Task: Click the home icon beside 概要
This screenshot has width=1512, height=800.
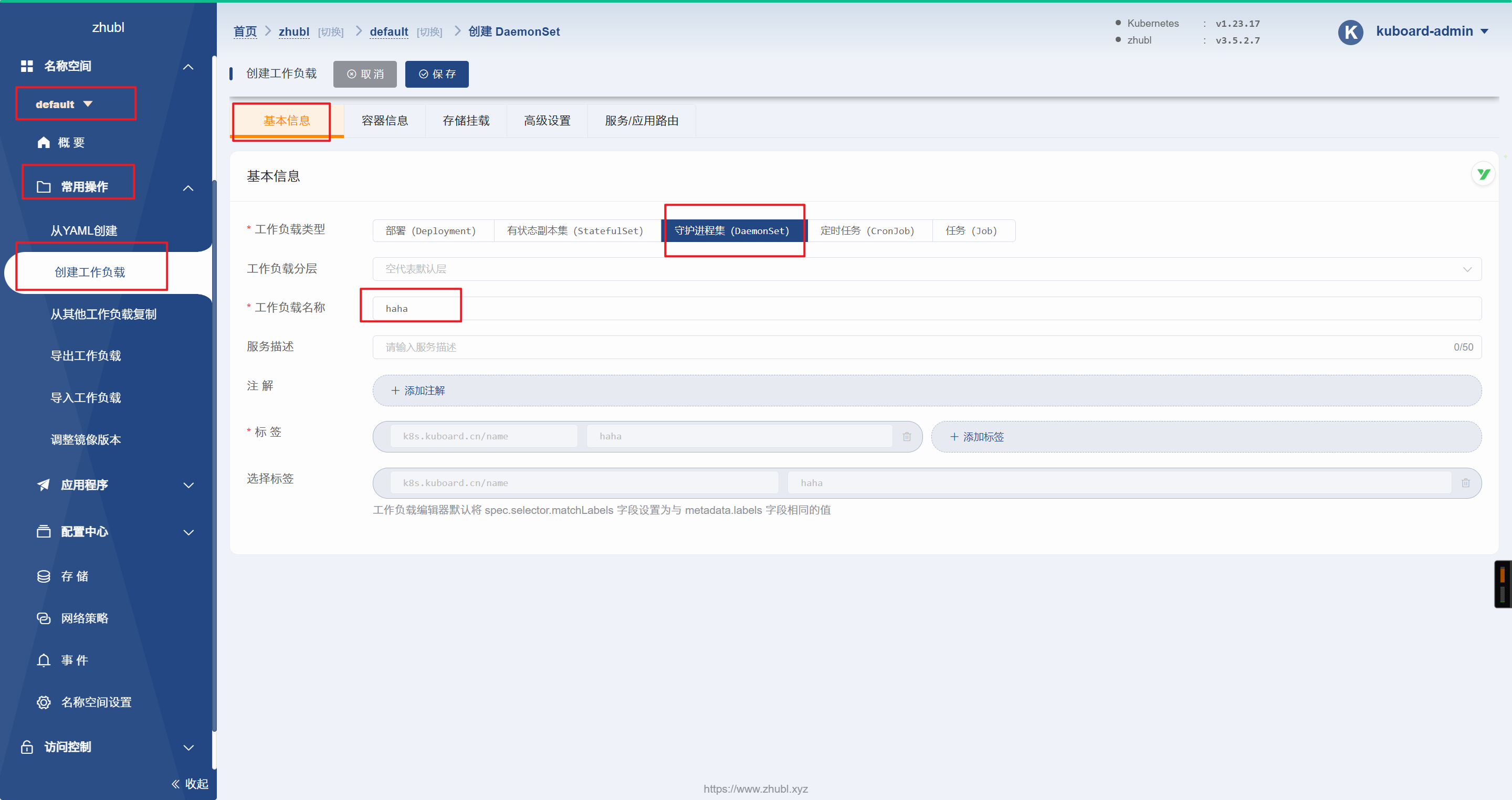Action: pyautogui.click(x=44, y=143)
